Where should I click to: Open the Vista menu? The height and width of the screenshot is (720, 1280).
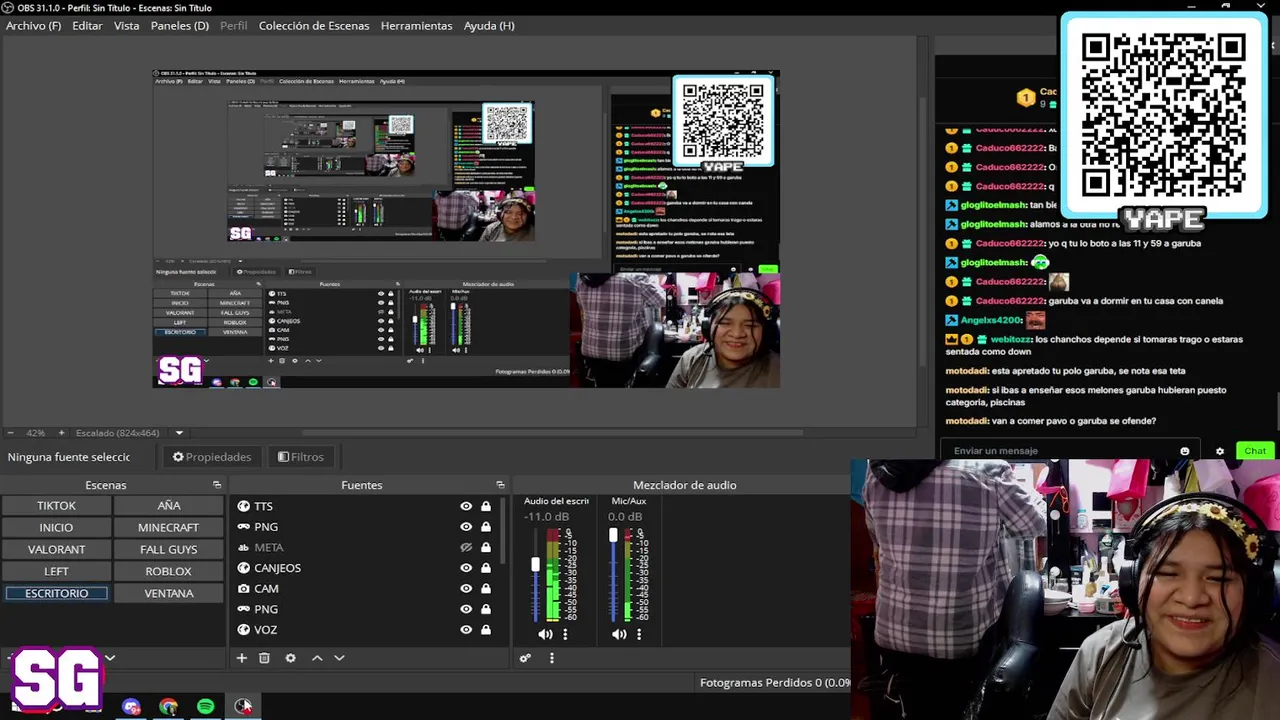click(126, 25)
